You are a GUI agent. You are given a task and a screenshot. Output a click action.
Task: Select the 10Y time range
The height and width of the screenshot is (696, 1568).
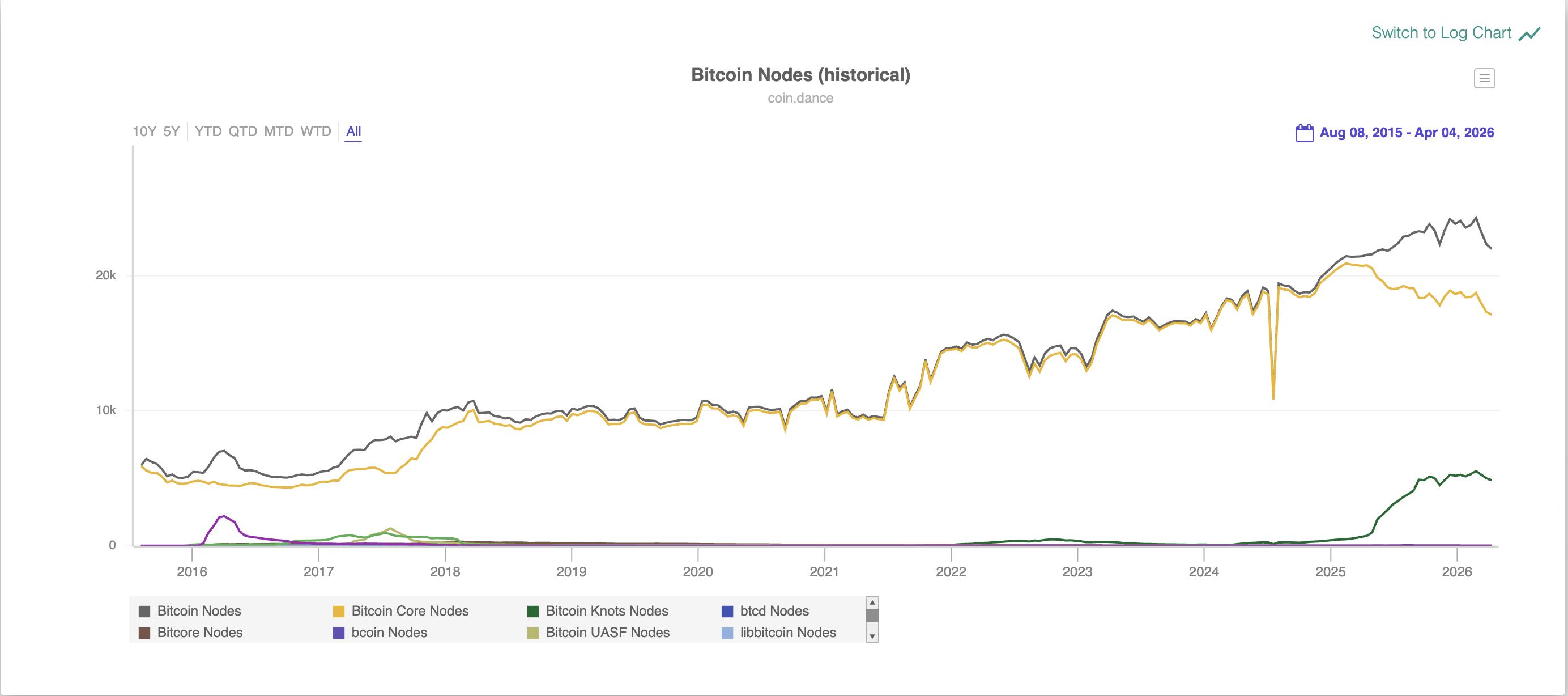pyautogui.click(x=144, y=130)
